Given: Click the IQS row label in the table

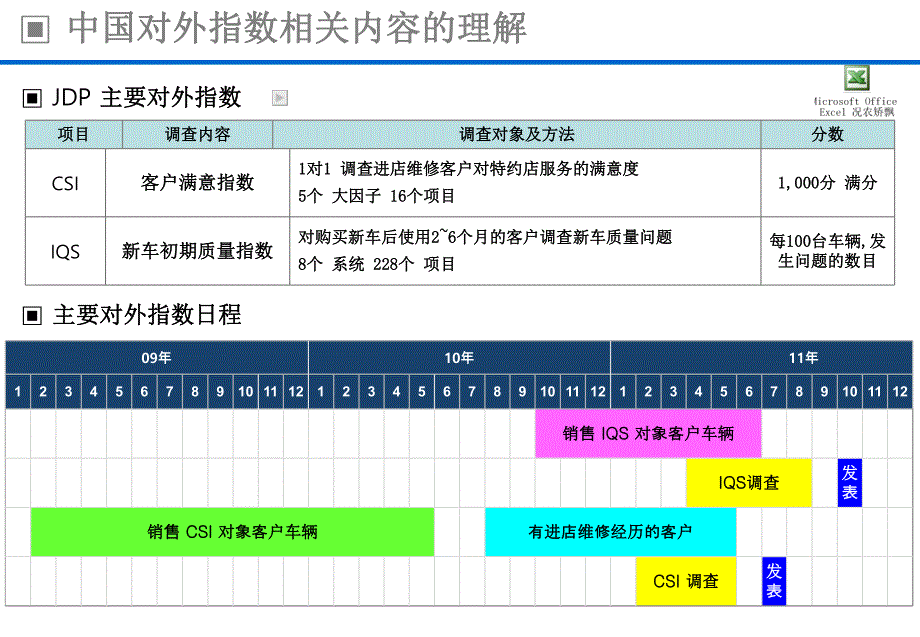Looking at the screenshot, I should [x=65, y=251].
